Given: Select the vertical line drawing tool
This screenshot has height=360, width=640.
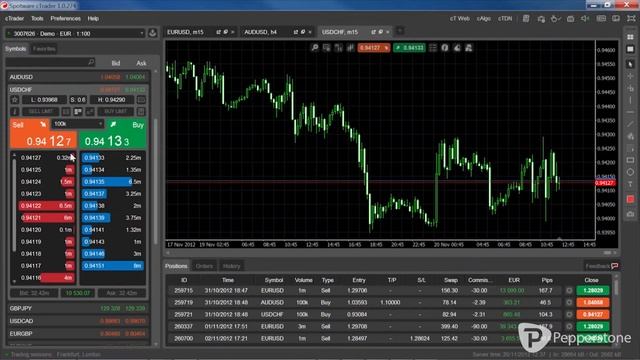Looking at the screenshot, I should point(630,100).
